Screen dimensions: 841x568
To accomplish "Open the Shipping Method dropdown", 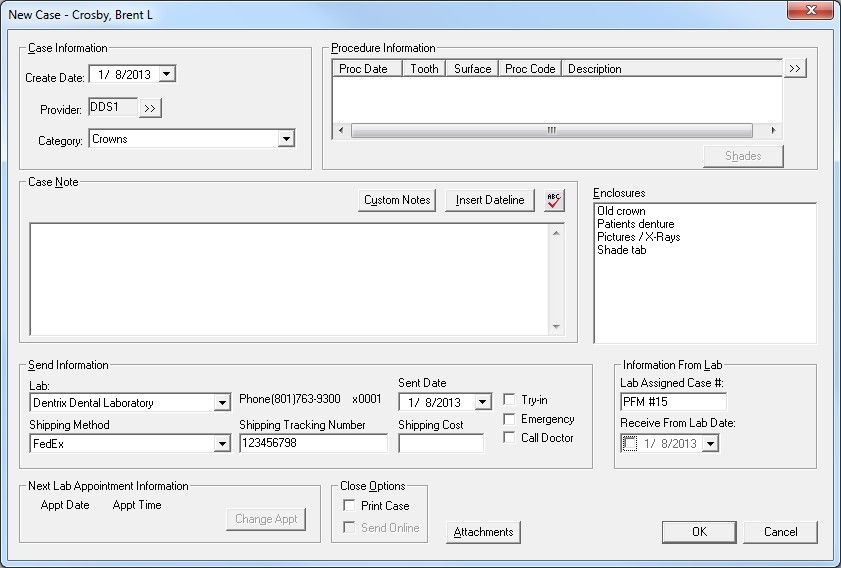I will 222,443.
